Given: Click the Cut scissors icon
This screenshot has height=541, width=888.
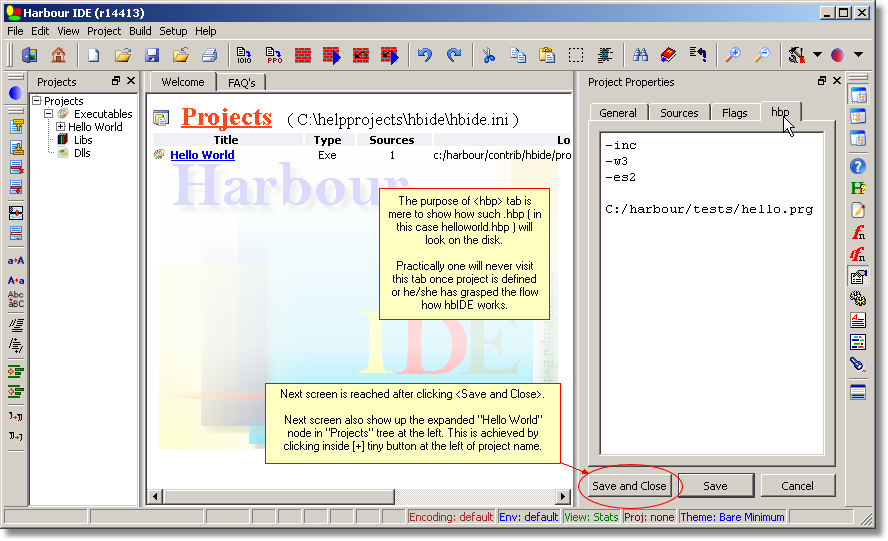Looking at the screenshot, I should pos(488,55).
